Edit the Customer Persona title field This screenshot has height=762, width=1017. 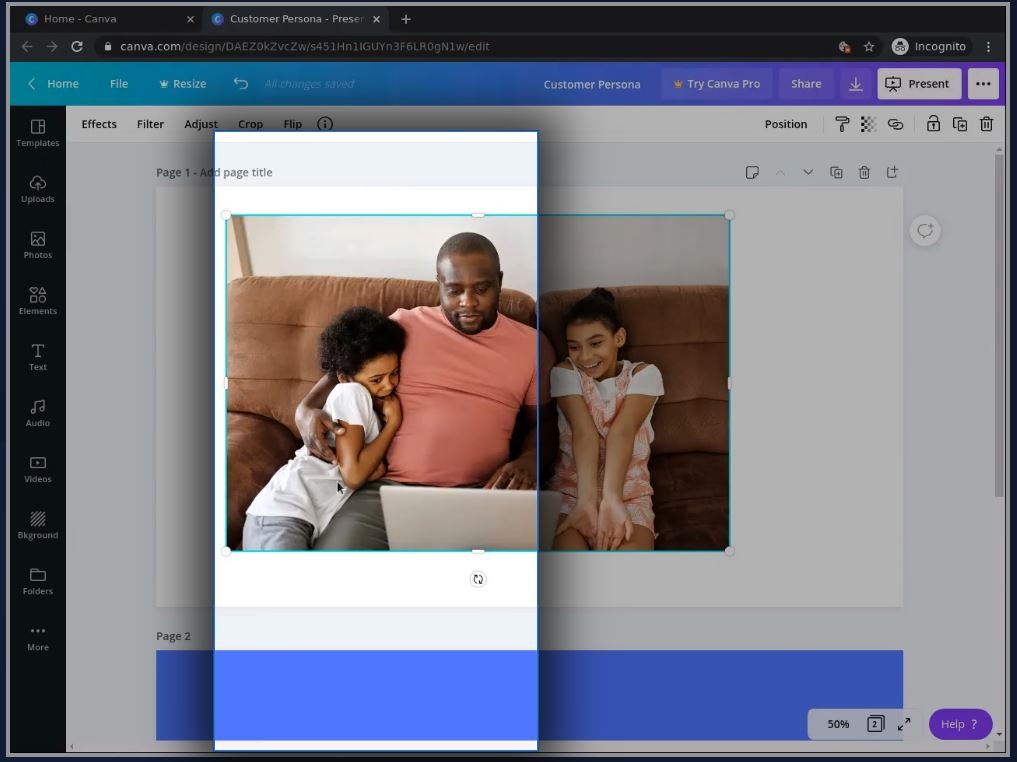(592, 84)
